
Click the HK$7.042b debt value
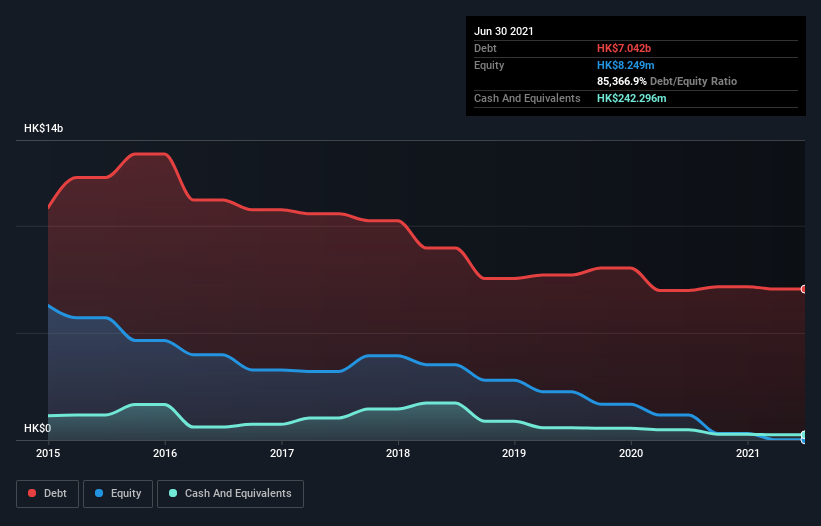pos(624,48)
